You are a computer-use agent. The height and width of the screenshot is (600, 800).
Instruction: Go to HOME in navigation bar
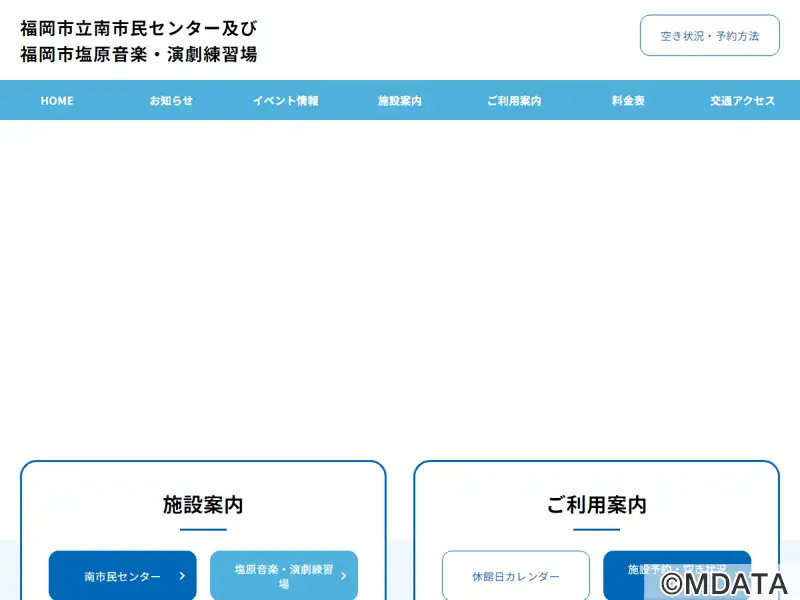57,101
